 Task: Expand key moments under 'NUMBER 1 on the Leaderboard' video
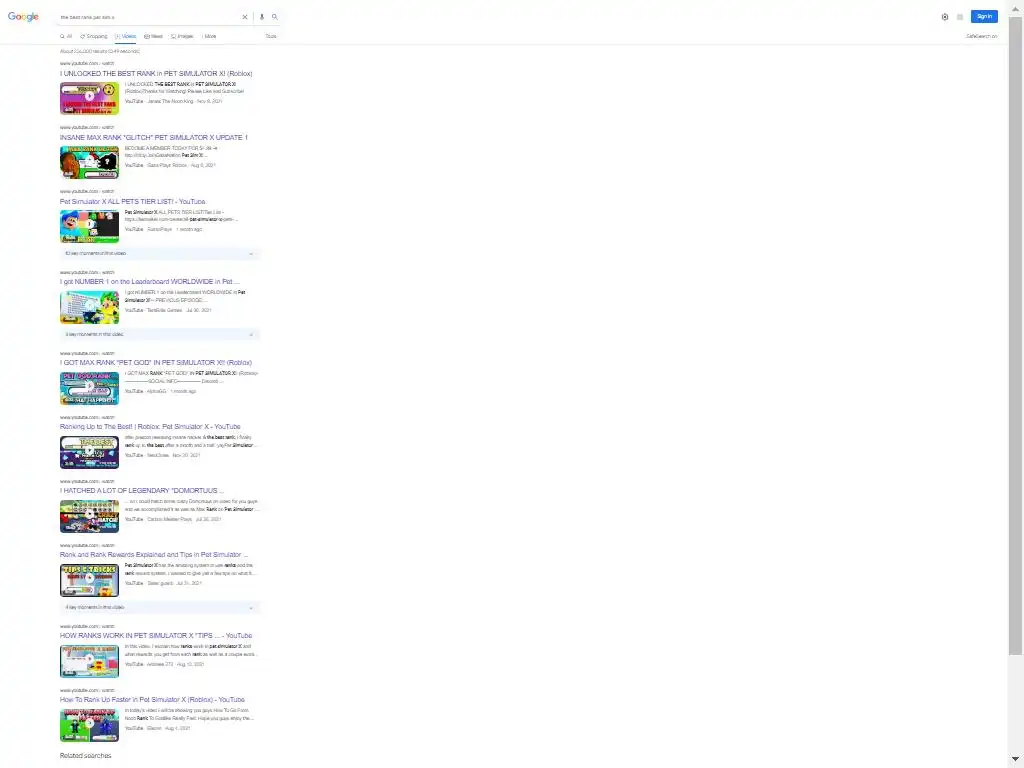[x=160, y=334]
